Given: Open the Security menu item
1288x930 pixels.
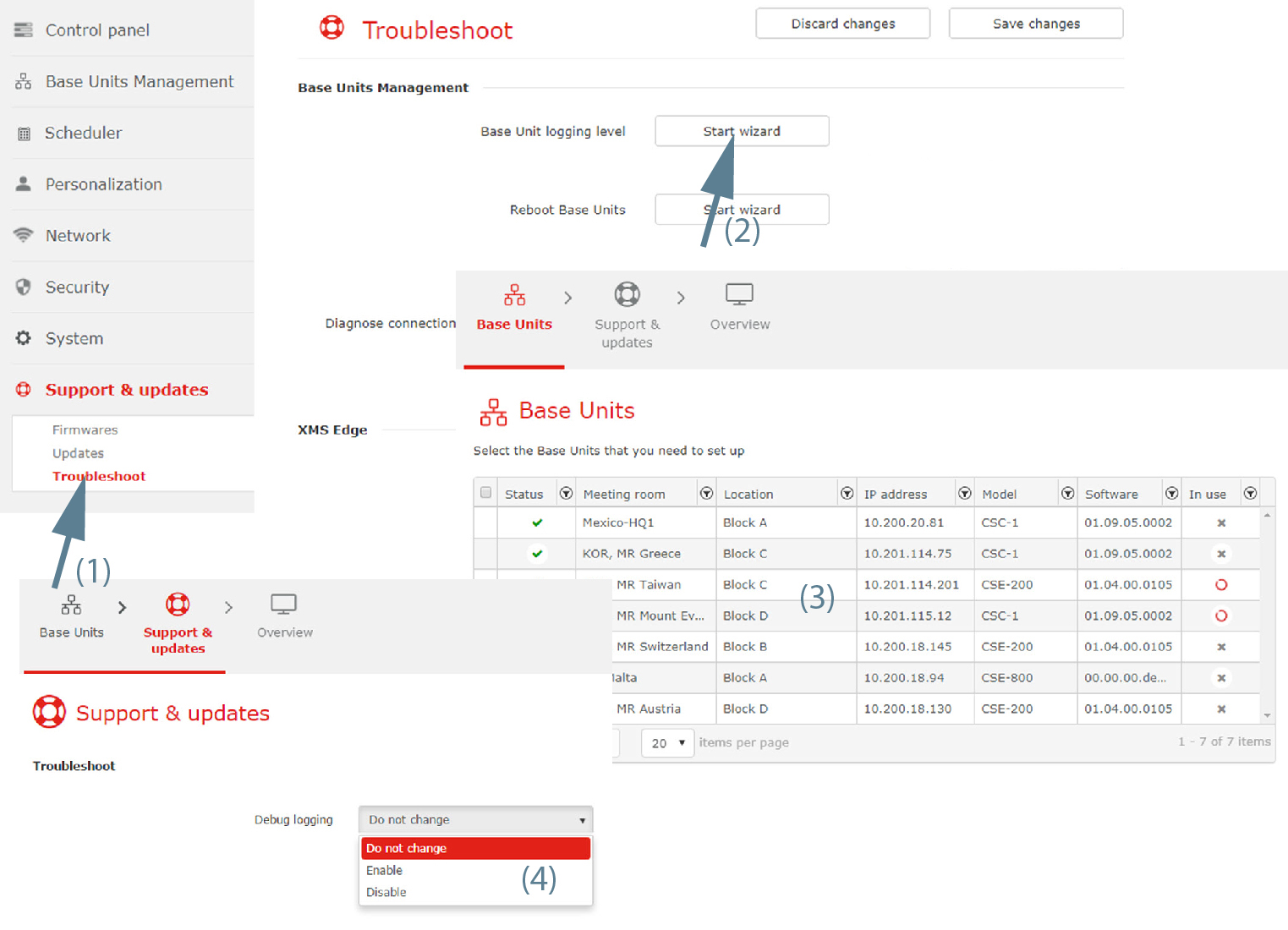Looking at the screenshot, I should tap(77, 287).
